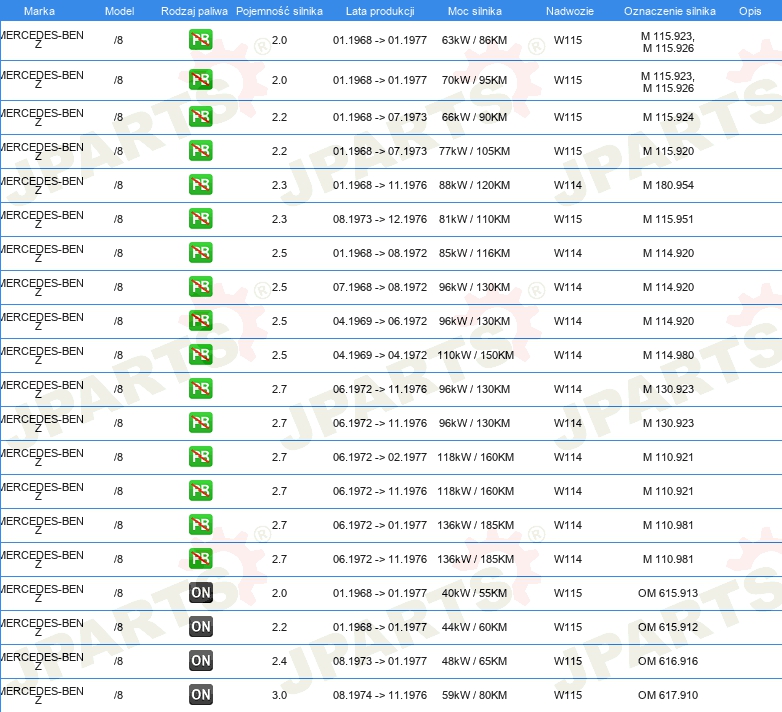782x712 pixels.
Task: Click the Pojemność silnika column header
Action: click(x=279, y=11)
